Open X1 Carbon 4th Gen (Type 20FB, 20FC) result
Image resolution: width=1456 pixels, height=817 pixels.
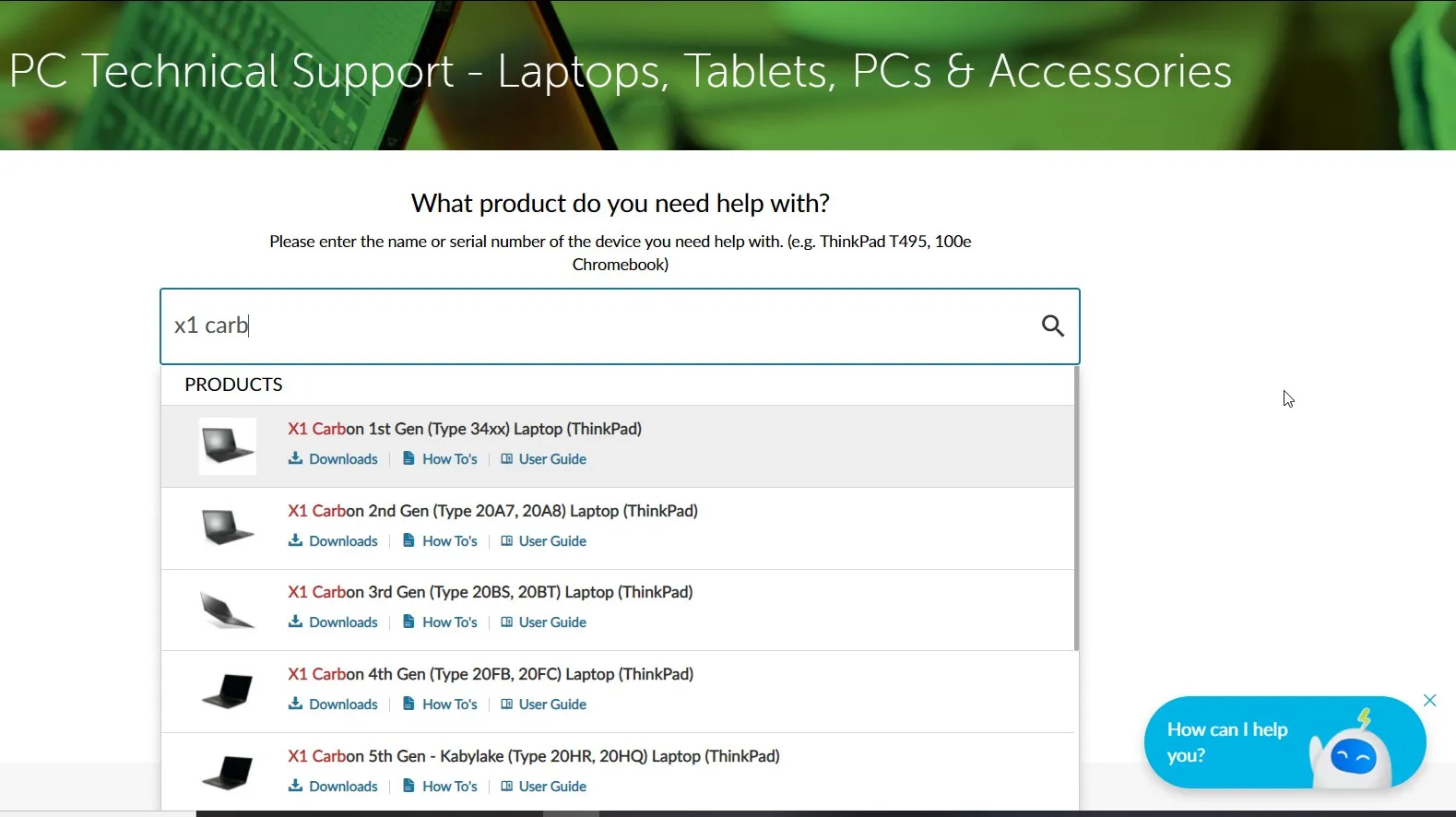[x=491, y=674]
